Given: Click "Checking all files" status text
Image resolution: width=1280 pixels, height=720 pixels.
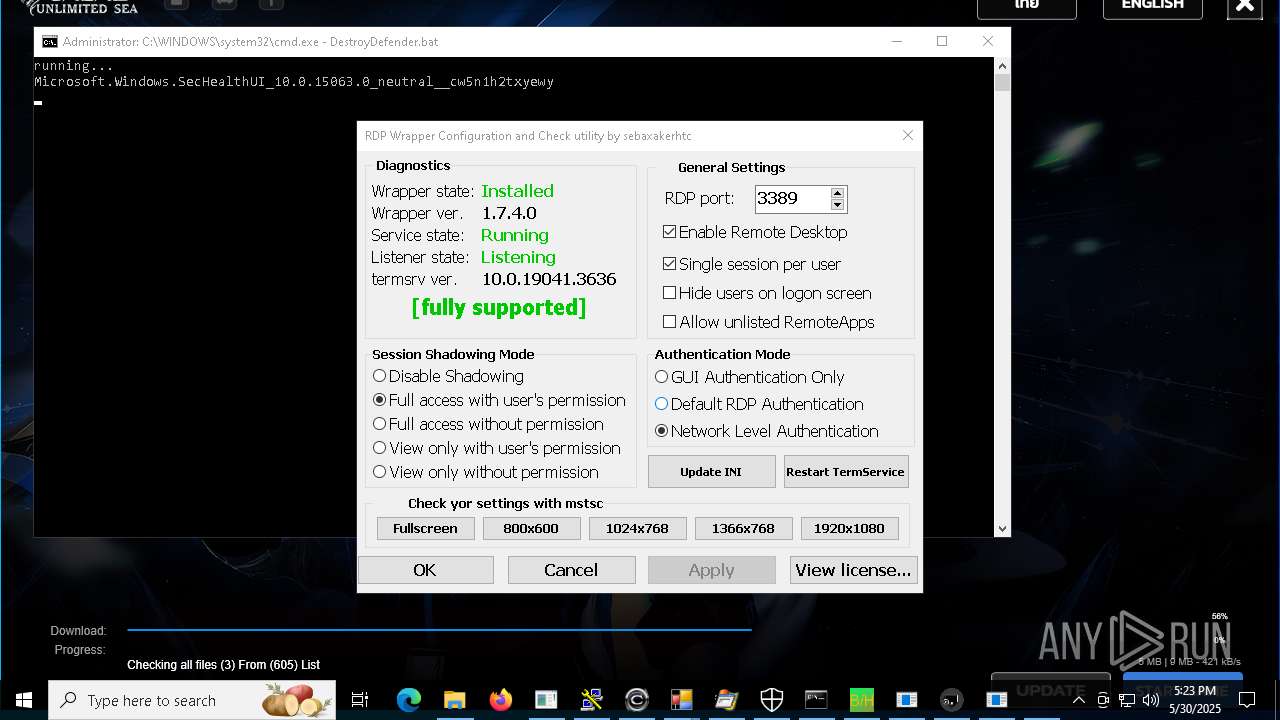Looking at the screenshot, I should (224, 665).
